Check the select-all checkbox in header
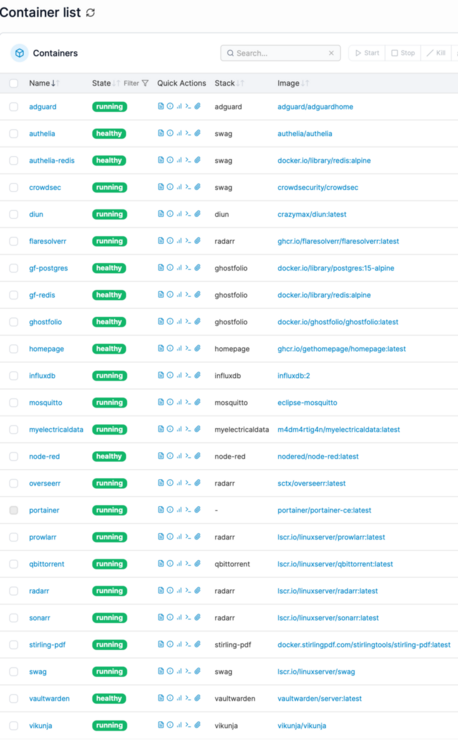 click(14, 83)
